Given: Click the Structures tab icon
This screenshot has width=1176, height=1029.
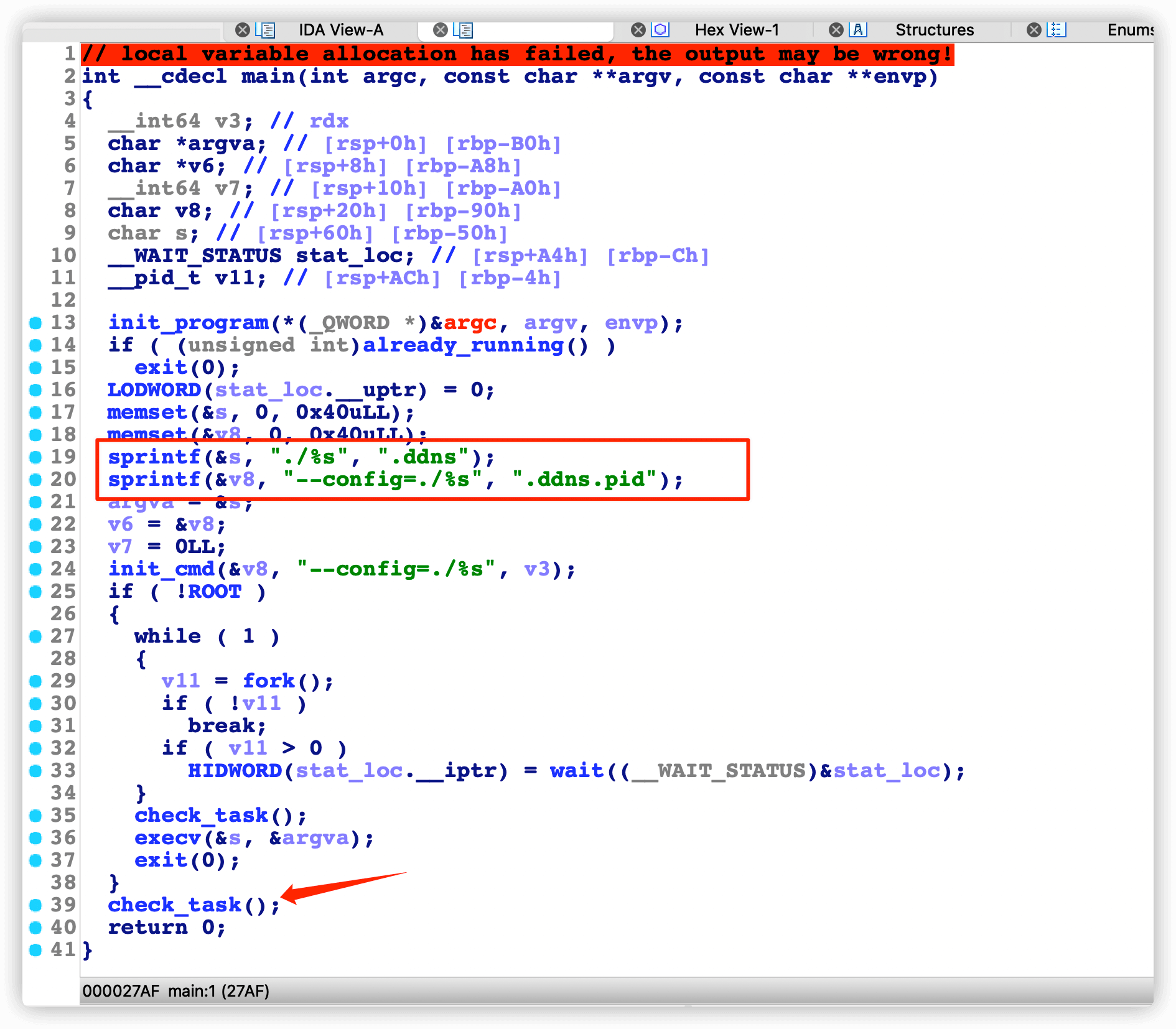Looking at the screenshot, I should [859, 30].
